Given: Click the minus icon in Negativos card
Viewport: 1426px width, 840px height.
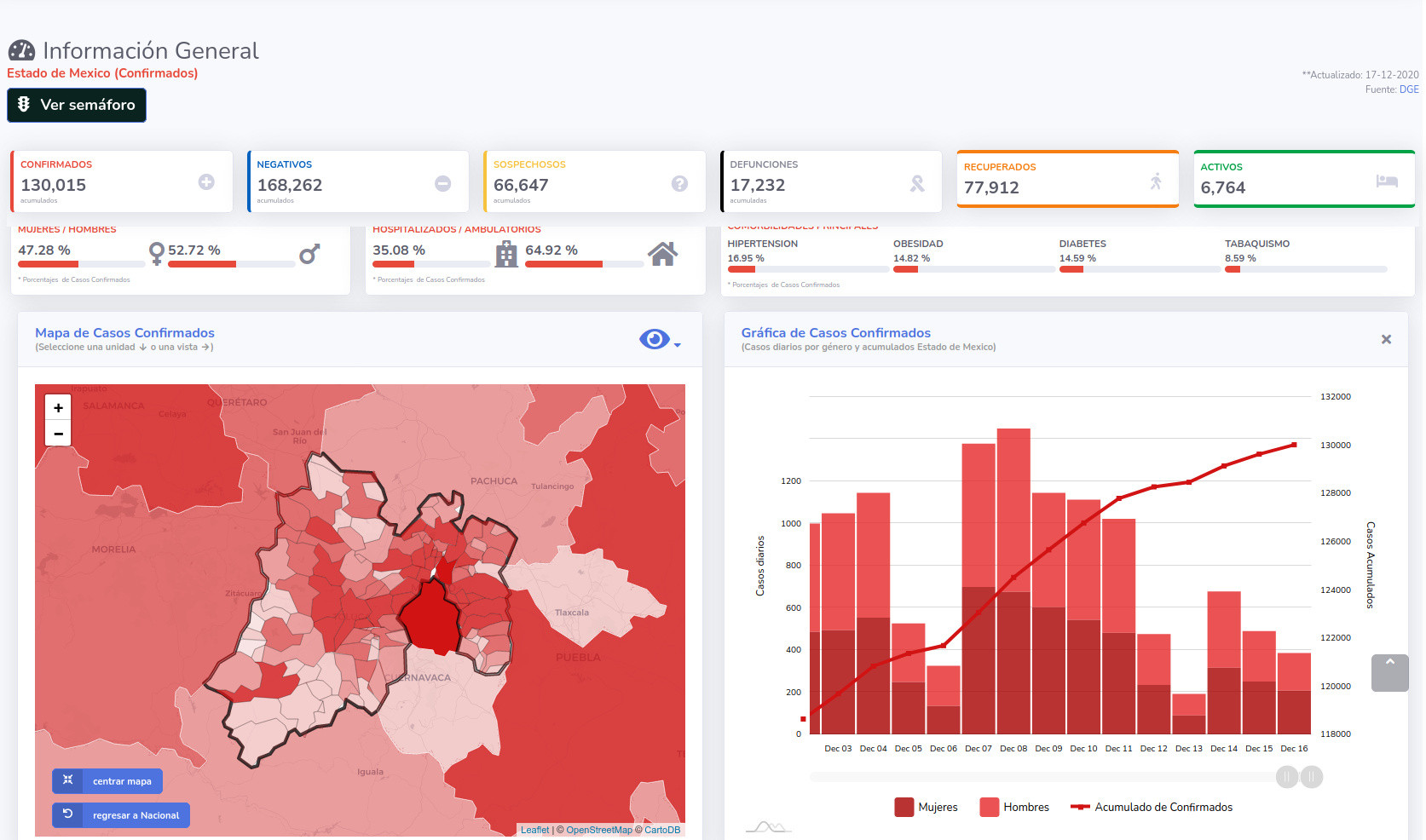Looking at the screenshot, I should coord(443,183).
